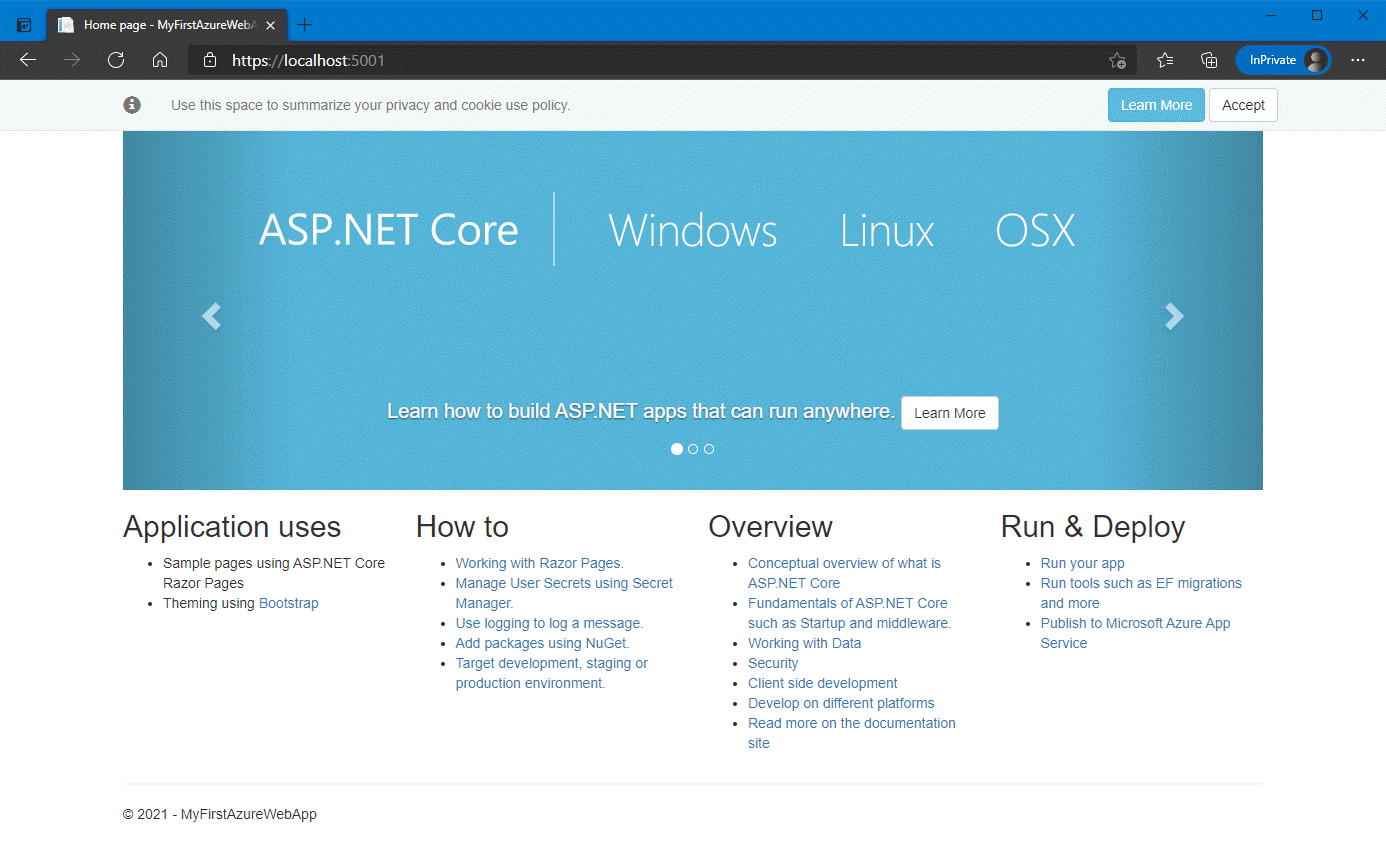Minimize the browser window

1271,15
